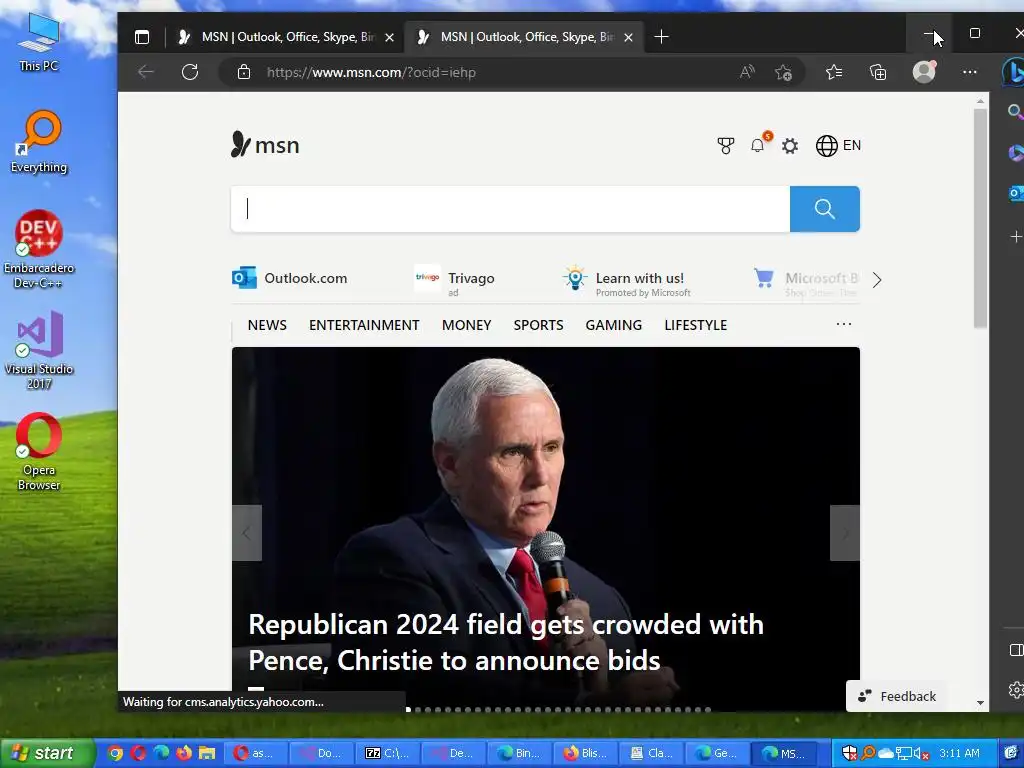Click the Feedback button

coord(897,696)
